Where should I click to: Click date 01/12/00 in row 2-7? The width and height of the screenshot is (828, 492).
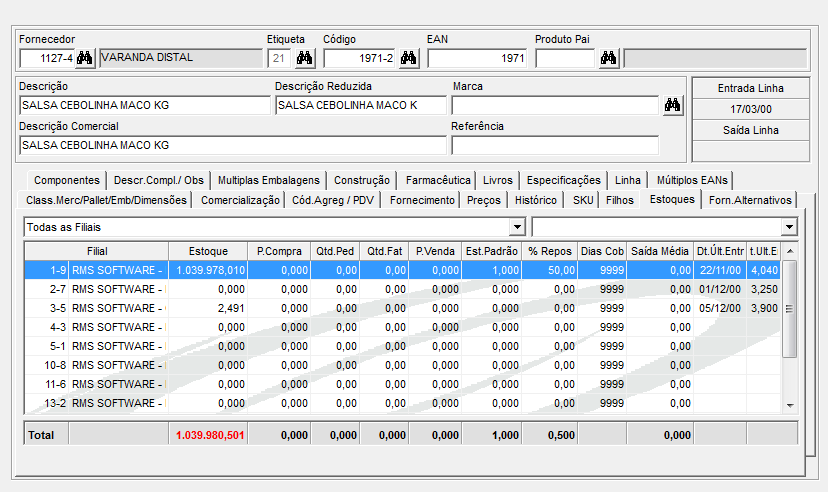[720, 289]
